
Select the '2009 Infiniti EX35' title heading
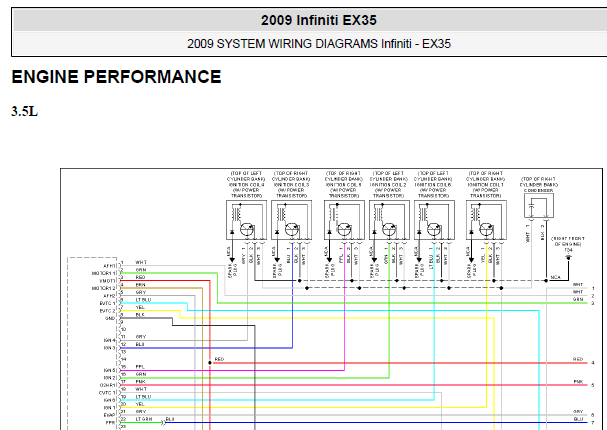tap(319, 20)
